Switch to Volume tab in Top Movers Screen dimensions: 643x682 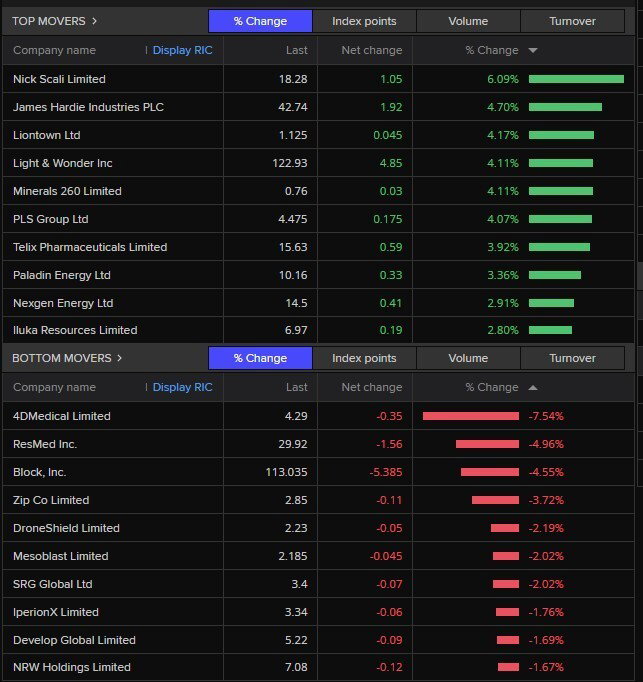click(x=468, y=21)
